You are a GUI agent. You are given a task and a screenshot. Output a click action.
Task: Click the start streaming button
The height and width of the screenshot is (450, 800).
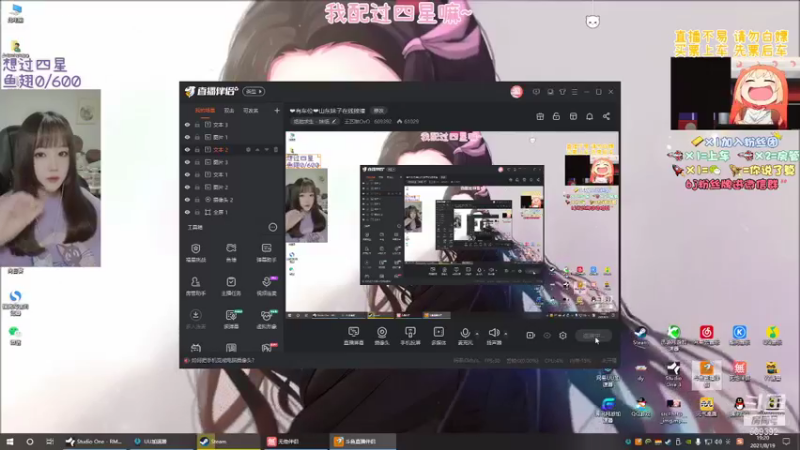coord(593,336)
